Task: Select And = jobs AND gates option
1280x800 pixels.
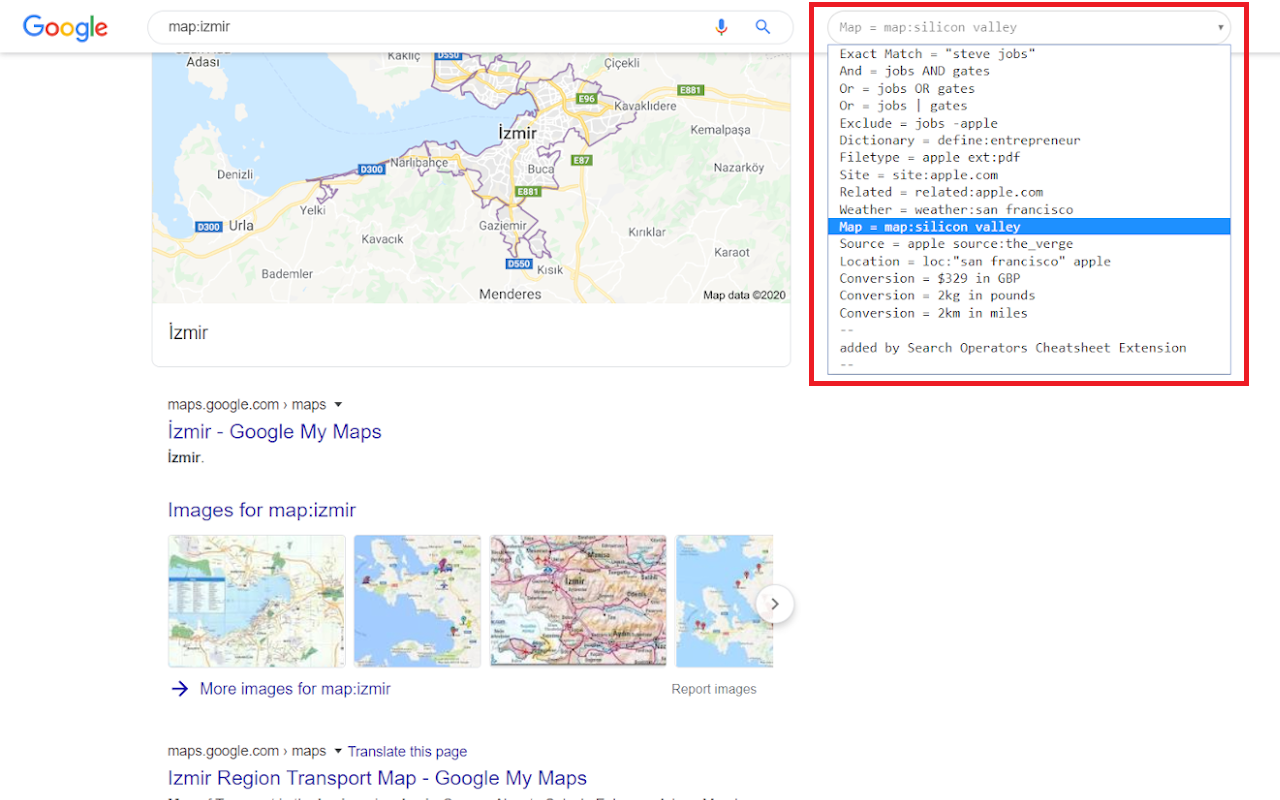Action: point(1029,71)
